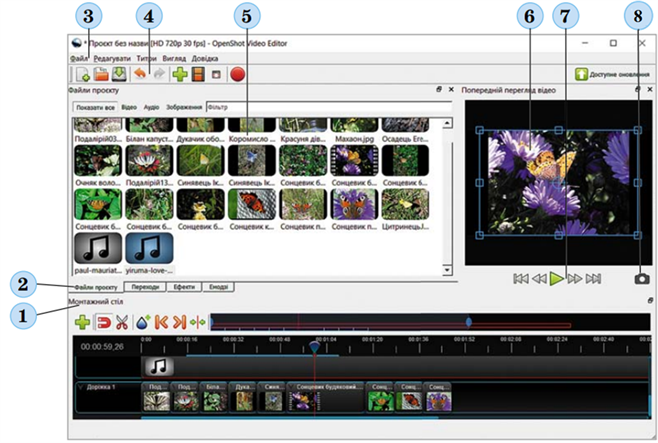Viewport: 658px width, 443px height.
Task: Jump to start of video preview
Action: (x=520, y=279)
